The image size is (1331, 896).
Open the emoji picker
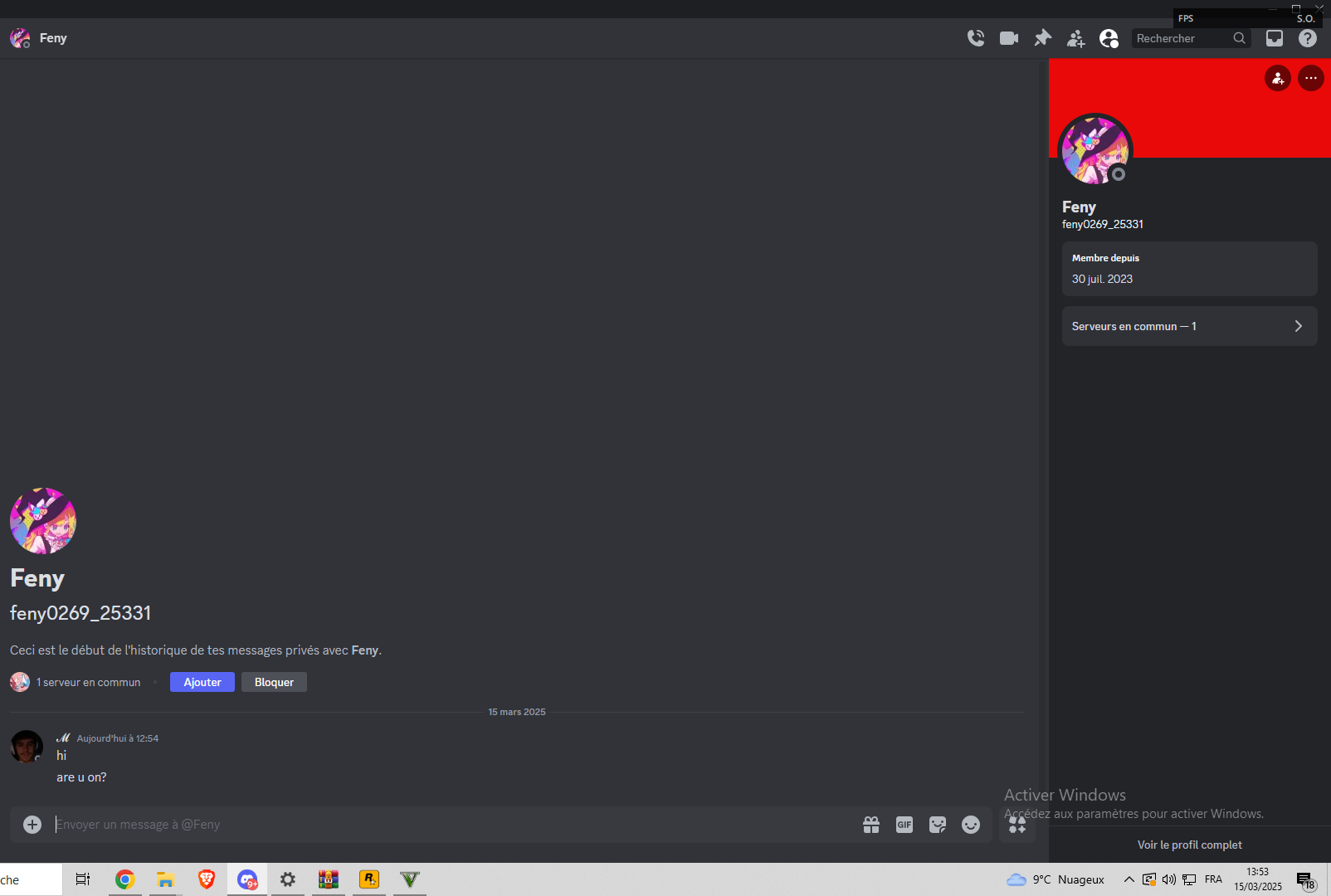pos(971,825)
